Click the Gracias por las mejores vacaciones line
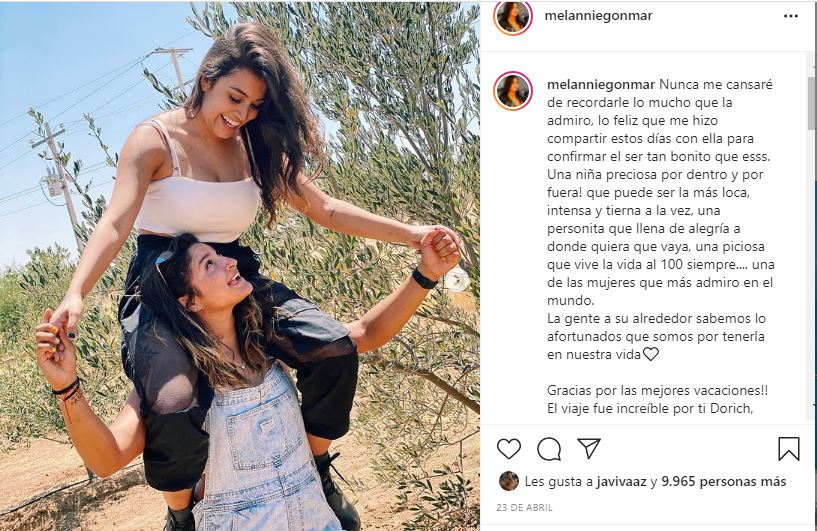The height and width of the screenshot is (531, 817). pyautogui.click(x=657, y=390)
